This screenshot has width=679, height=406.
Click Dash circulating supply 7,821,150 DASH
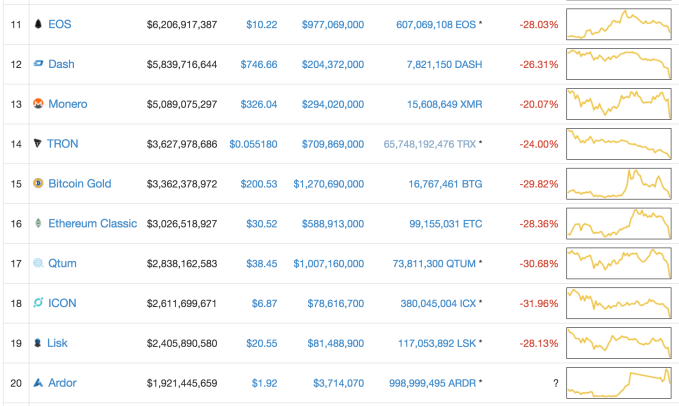click(x=438, y=64)
